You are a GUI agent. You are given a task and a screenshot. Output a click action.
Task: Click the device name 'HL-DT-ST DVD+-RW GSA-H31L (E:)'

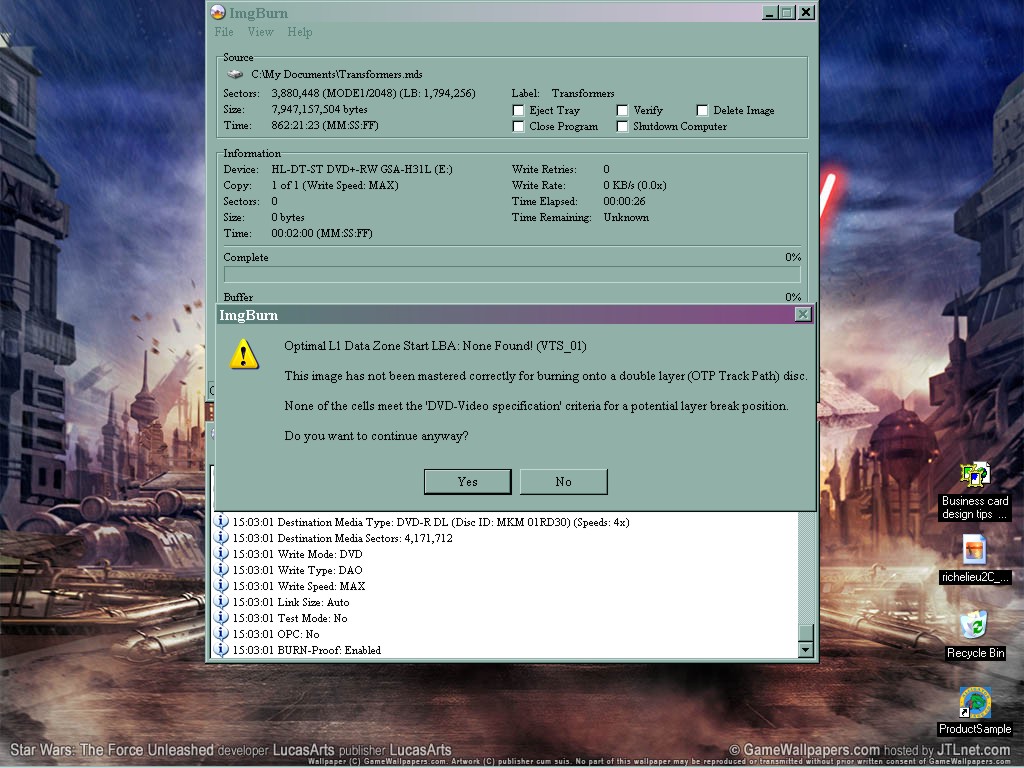tap(362, 169)
